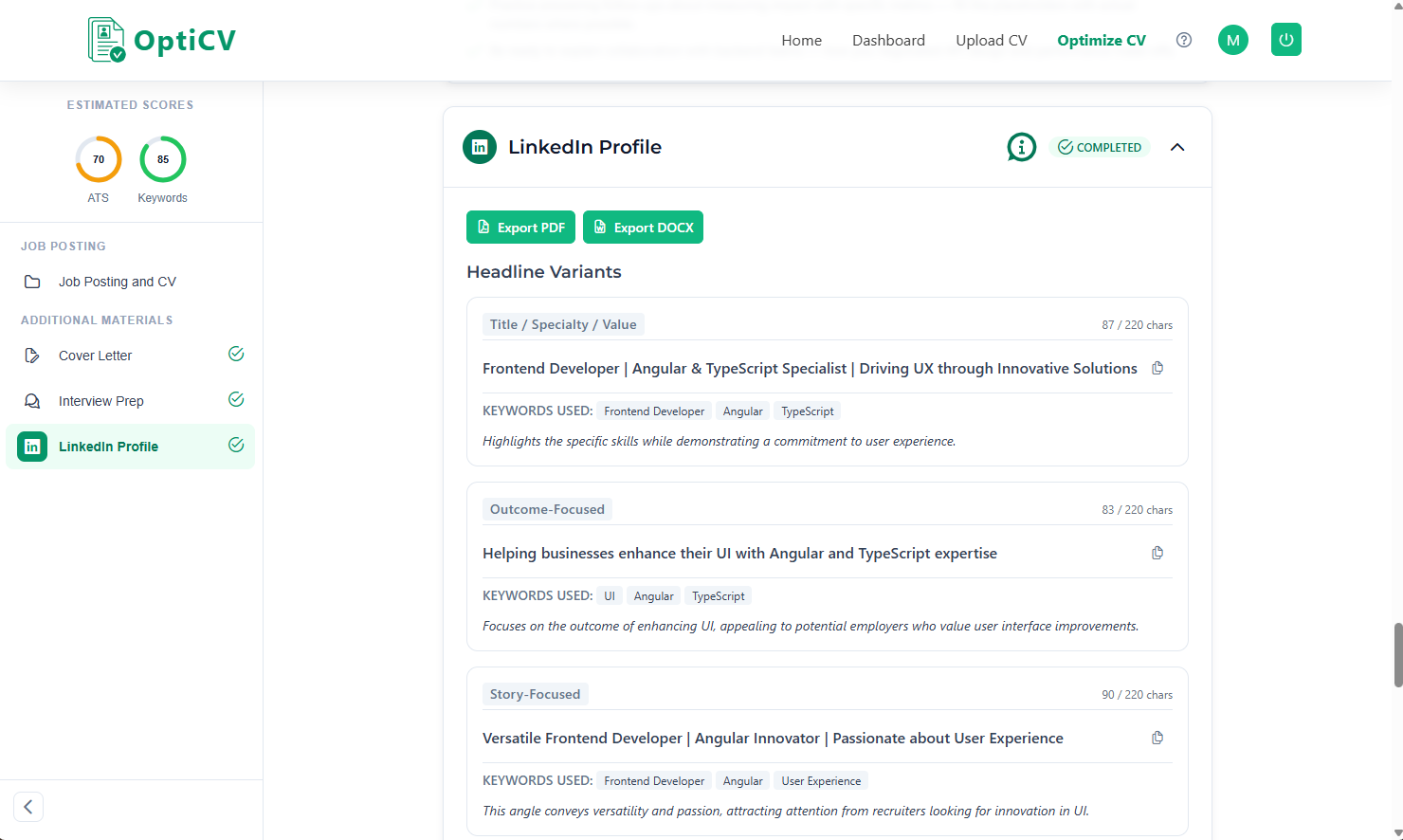Click the LinkedIn Profile info icon
Image resolution: width=1403 pixels, height=840 pixels.
(x=1022, y=147)
